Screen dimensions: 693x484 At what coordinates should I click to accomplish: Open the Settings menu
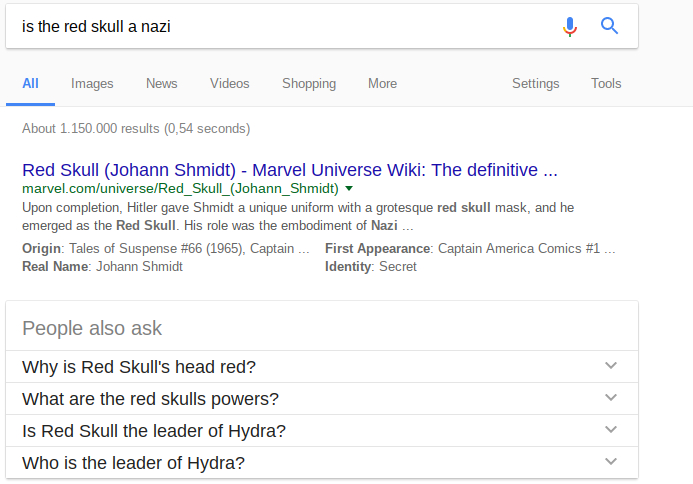pyautogui.click(x=535, y=84)
